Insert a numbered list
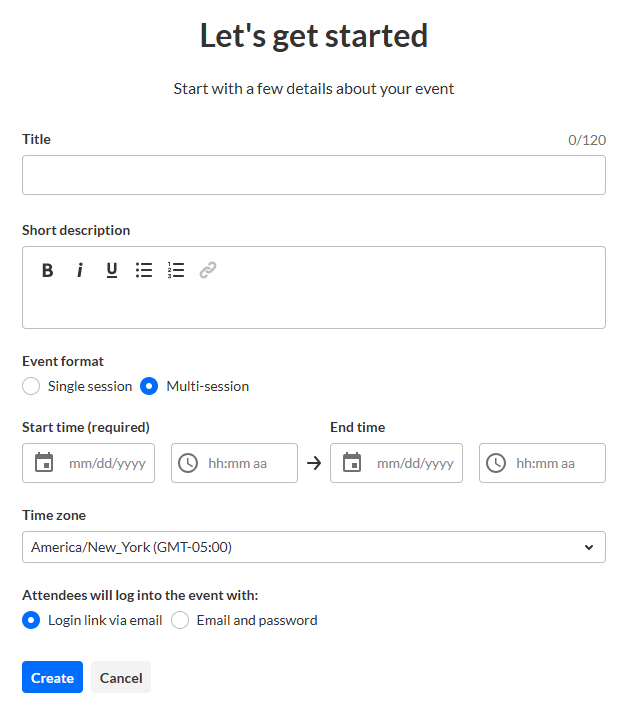Screen dimensions: 624x706 coord(176,270)
